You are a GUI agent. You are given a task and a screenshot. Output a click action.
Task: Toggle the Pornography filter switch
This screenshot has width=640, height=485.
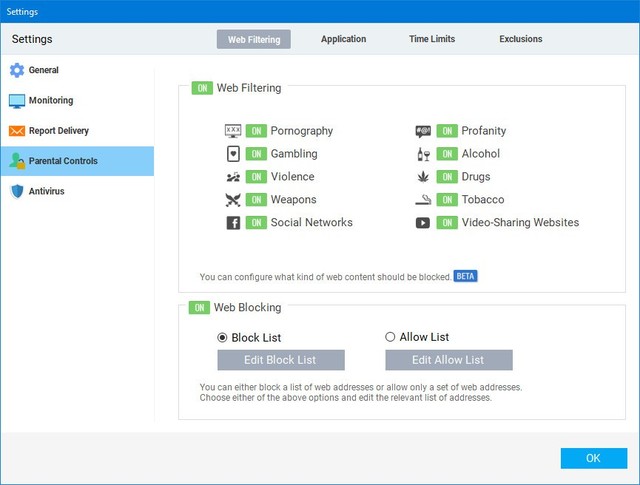click(256, 131)
